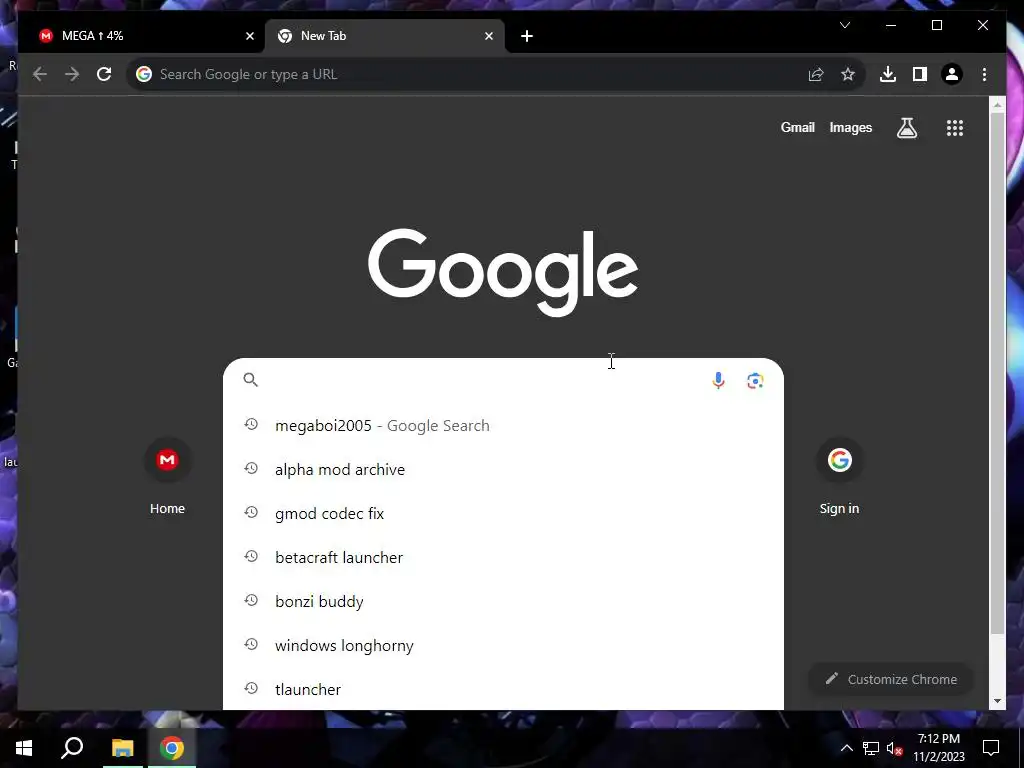Select suggestion betacraft launcher
Screen dimensions: 1024x768
click(503, 557)
